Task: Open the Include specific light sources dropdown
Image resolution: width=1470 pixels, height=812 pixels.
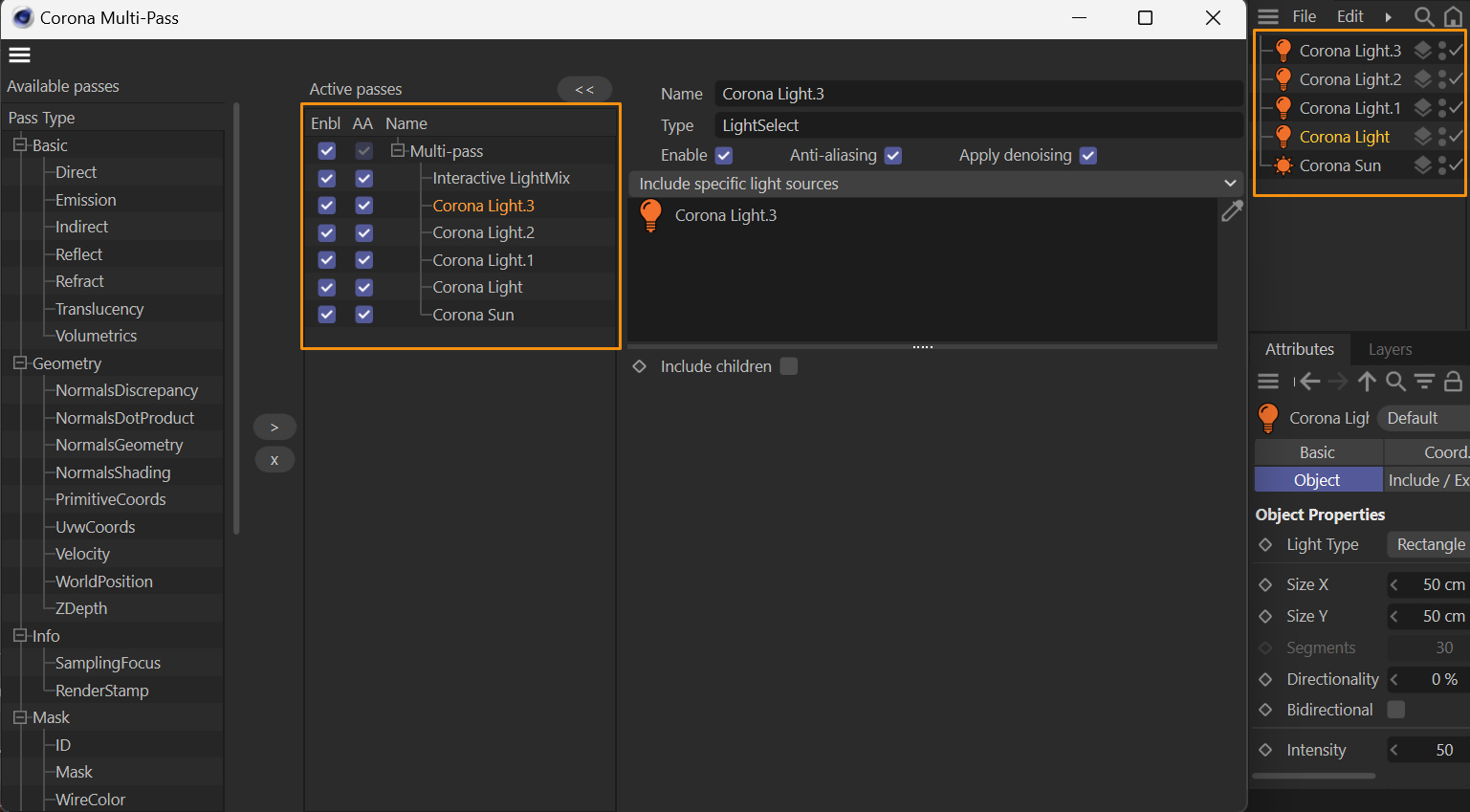Action: pyautogui.click(x=934, y=184)
